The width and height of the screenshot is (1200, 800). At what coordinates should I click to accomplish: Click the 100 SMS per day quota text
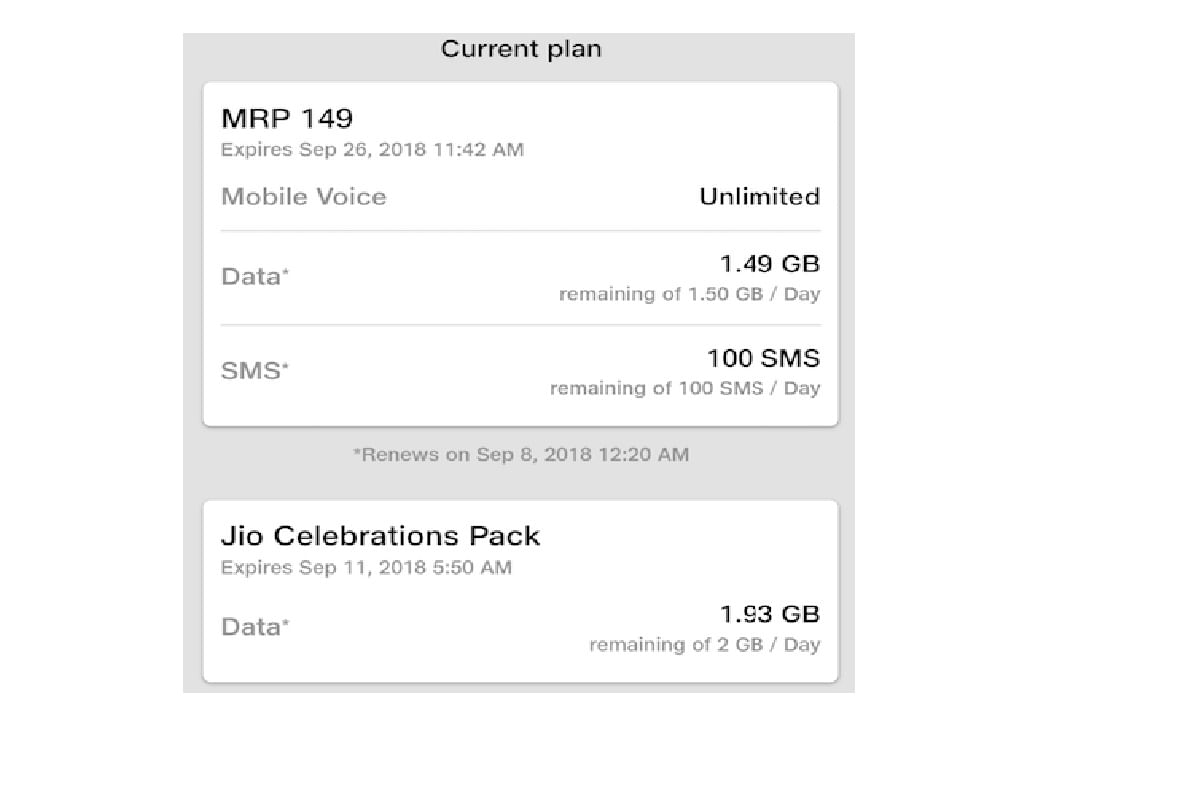pyautogui.click(x=685, y=388)
